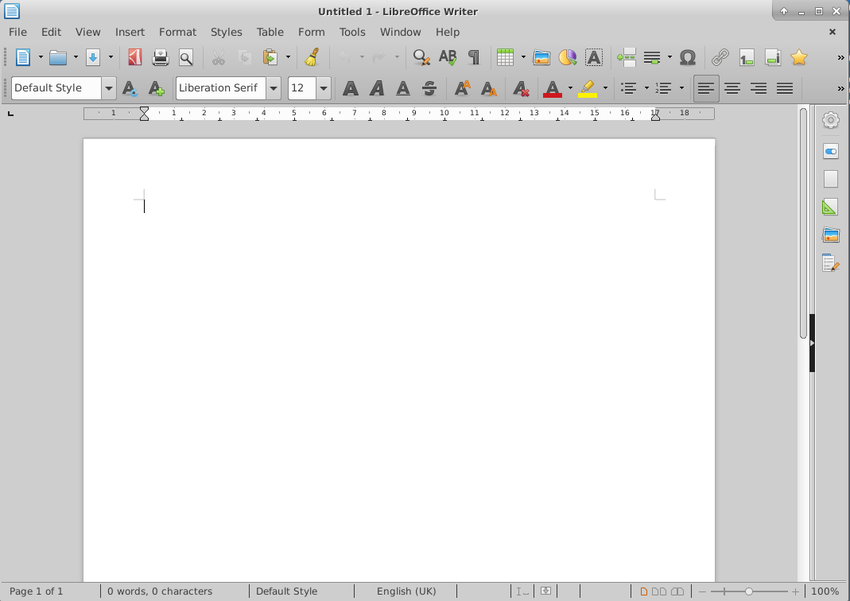
Task: Insert a chart icon
Action: [x=568, y=57]
